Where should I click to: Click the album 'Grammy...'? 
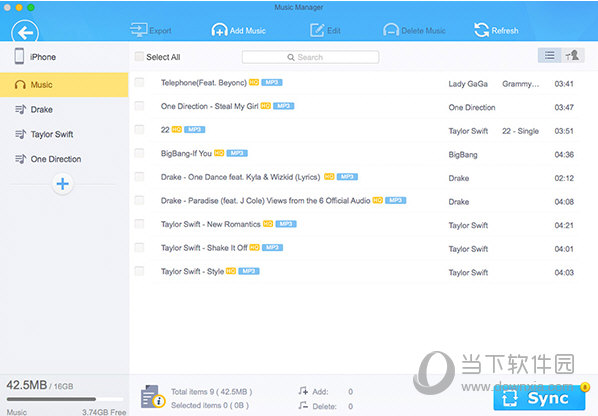point(521,84)
